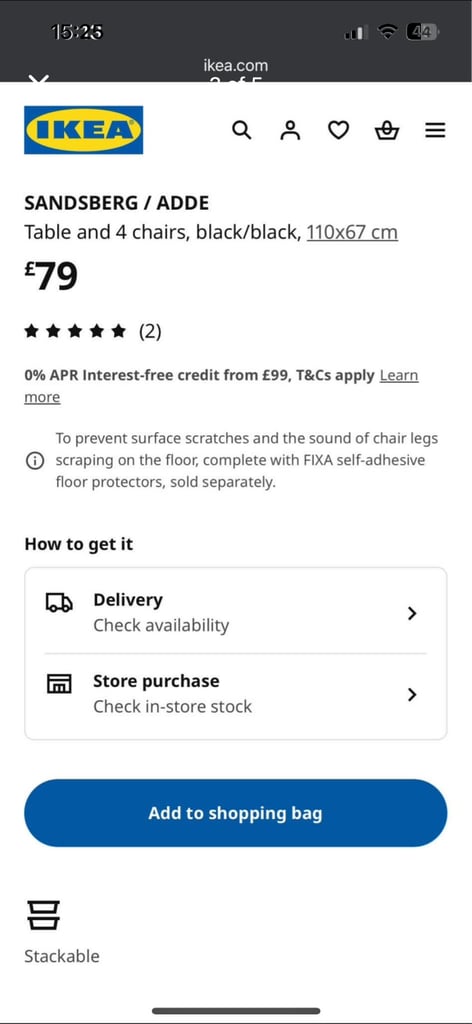The width and height of the screenshot is (472, 1024).
Task: Open Delivery Check availability row
Action: [236, 613]
